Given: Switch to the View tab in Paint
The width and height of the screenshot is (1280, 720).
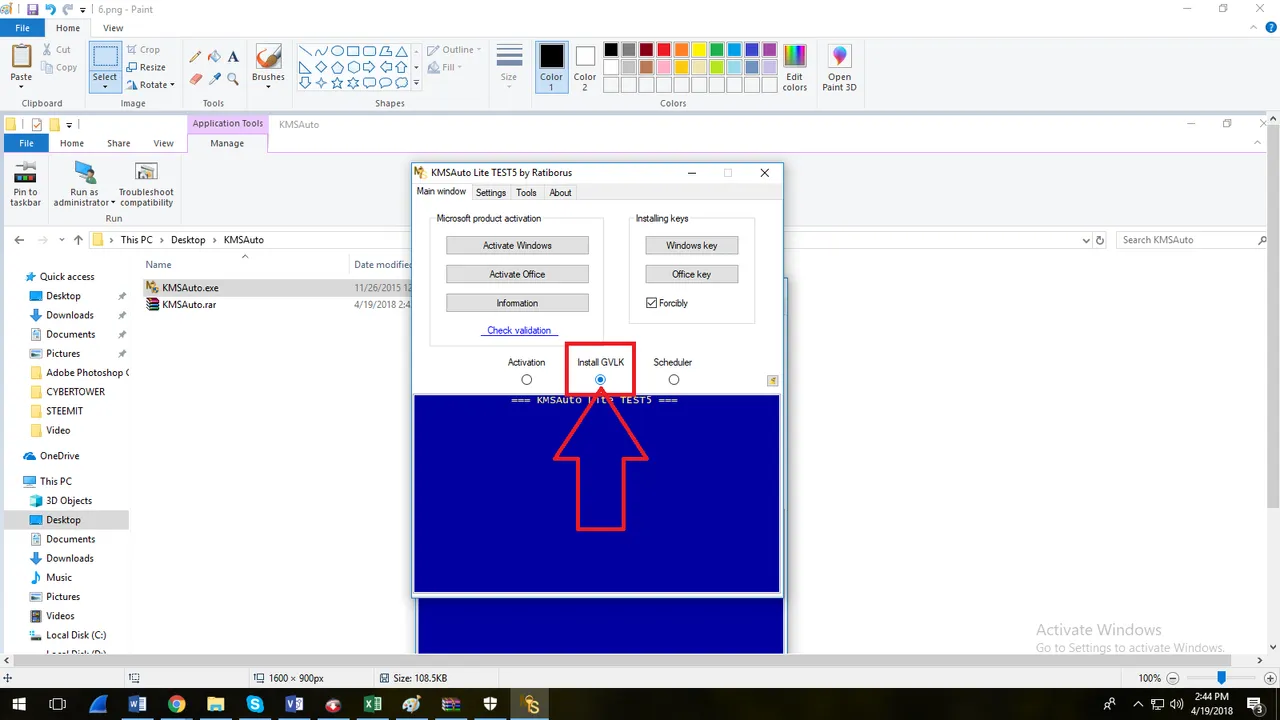Looking at the screenshot, I should tap(113, 28).
